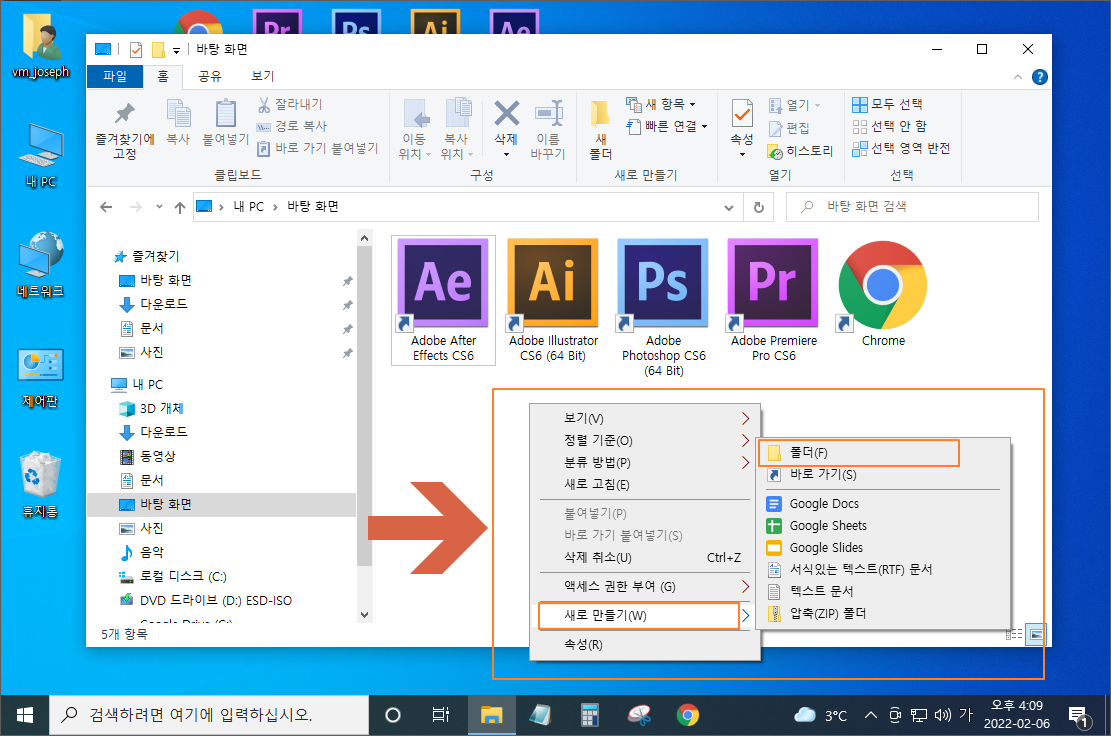Choose 삭제 취소(U) in context menu

click(645, 557)
